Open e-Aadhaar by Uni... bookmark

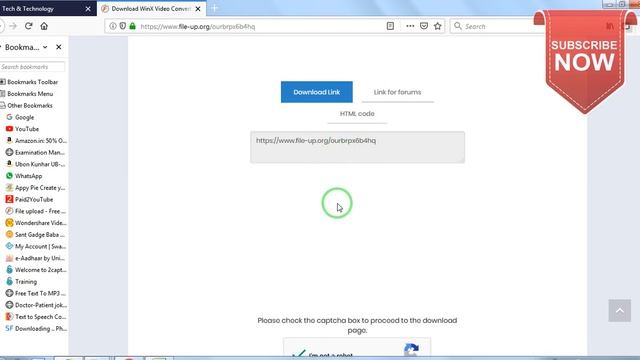(x=36, y=258)
